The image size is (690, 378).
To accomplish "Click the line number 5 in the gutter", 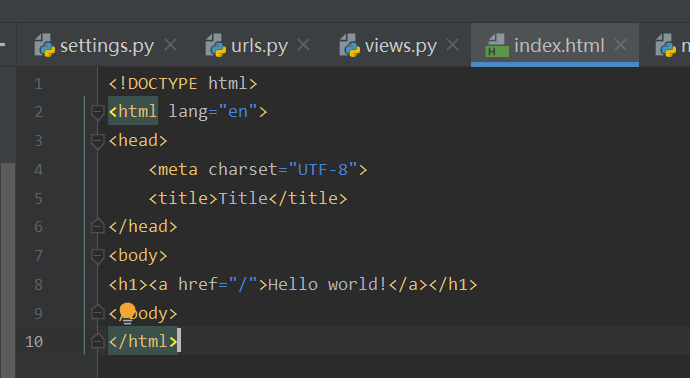I will (38, 198).
